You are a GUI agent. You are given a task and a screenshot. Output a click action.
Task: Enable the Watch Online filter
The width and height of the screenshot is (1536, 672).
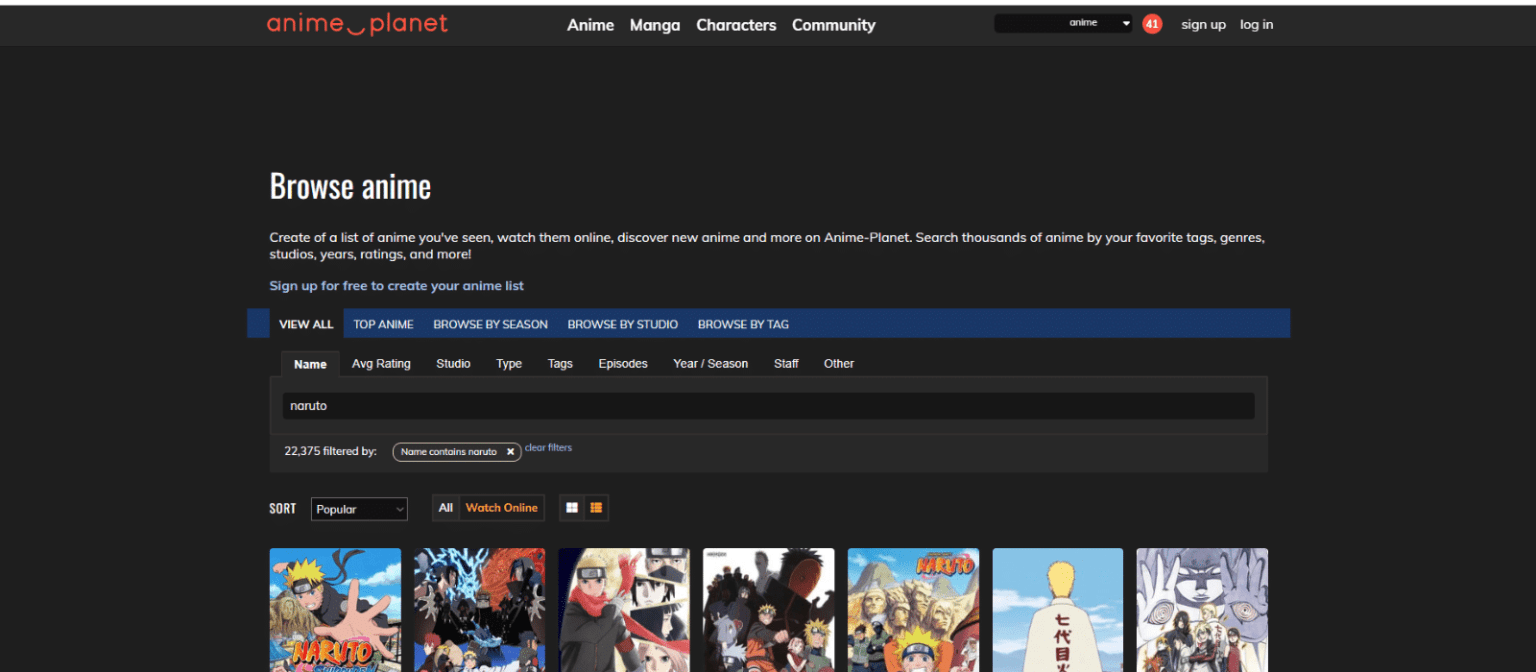point(501,507)
